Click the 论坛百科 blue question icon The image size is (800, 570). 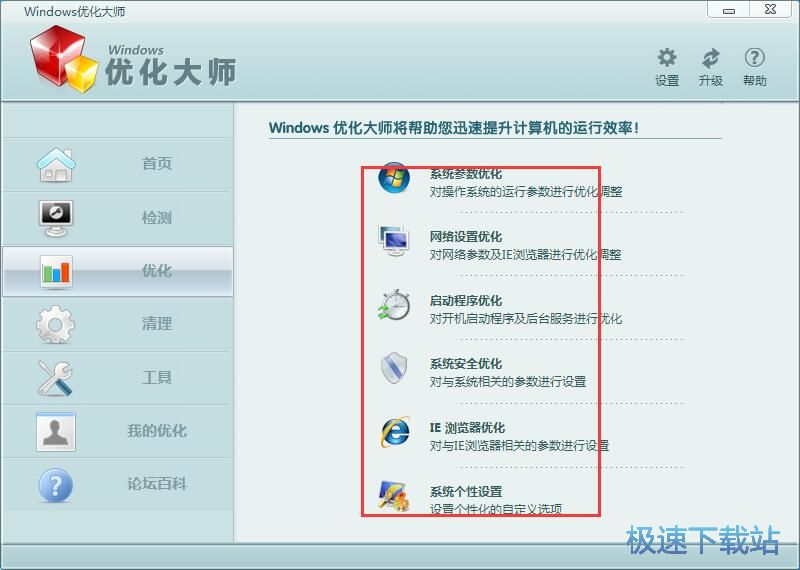click(56, 485)
